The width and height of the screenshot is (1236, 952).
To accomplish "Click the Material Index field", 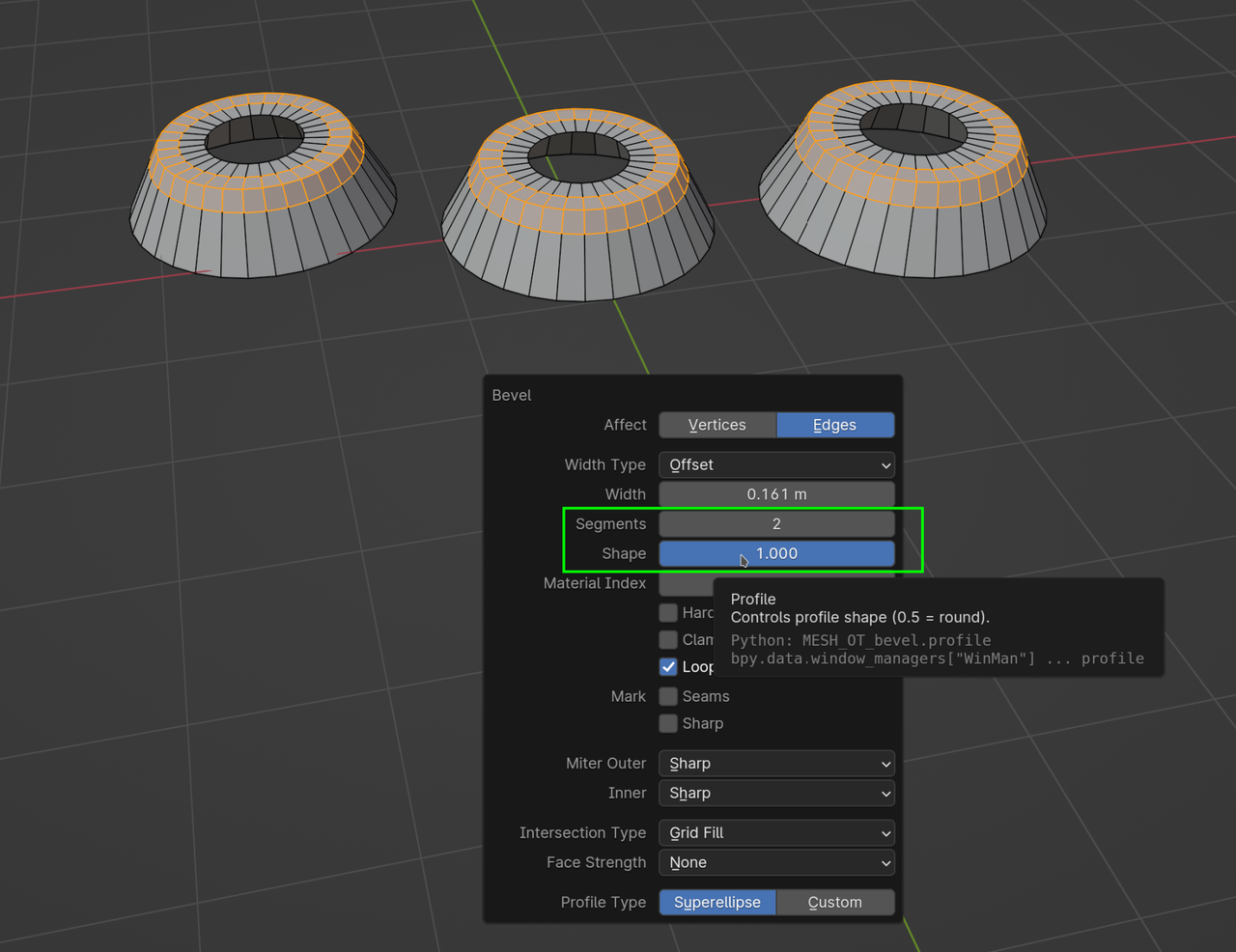I will [x=685, y=583].
